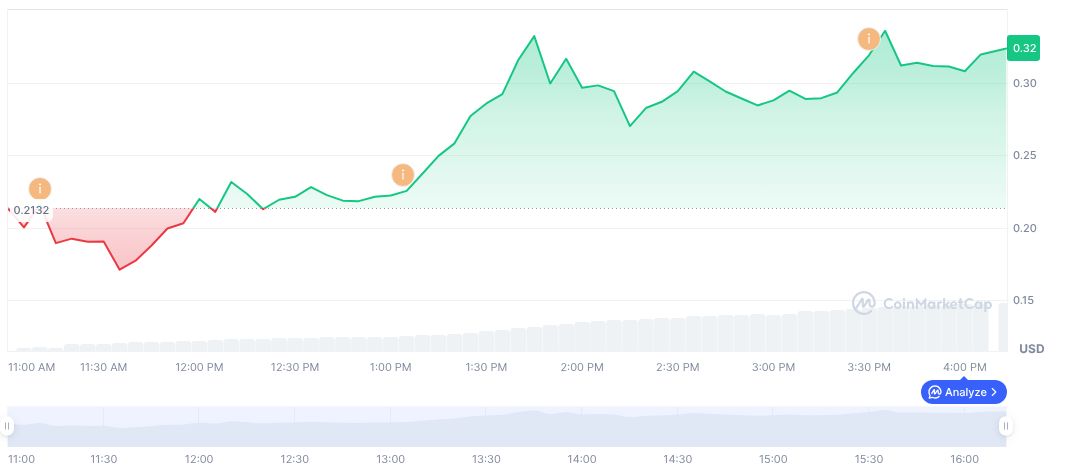
Task: Click the left handle of the range navigator
Action: (x=8, y=427)
